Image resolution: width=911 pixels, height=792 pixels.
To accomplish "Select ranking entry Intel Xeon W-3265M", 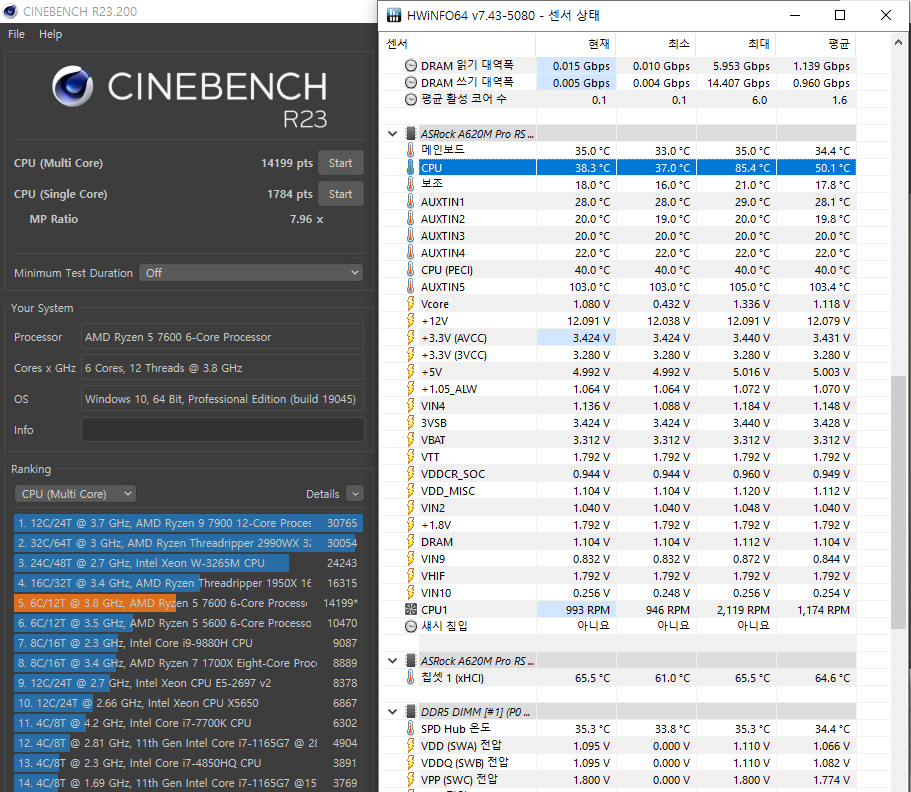I will click(188, 563).
